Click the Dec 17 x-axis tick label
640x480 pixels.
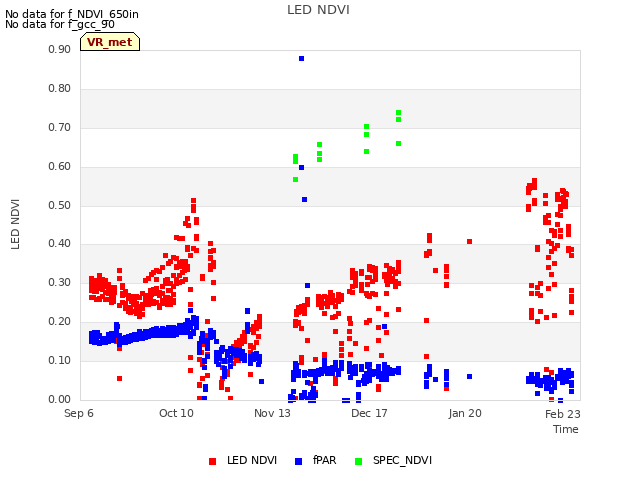click(369, 413)
